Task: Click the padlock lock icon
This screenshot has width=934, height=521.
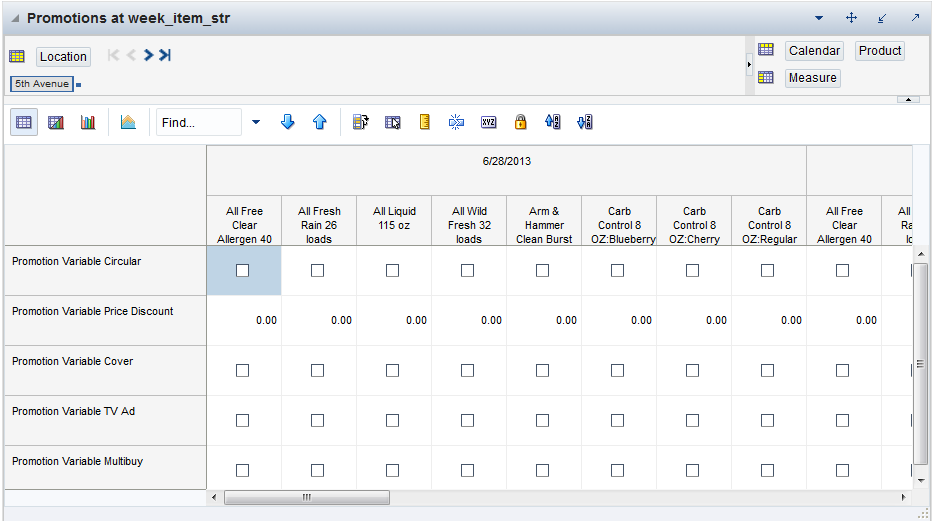Action: click(x=521, y=123)
